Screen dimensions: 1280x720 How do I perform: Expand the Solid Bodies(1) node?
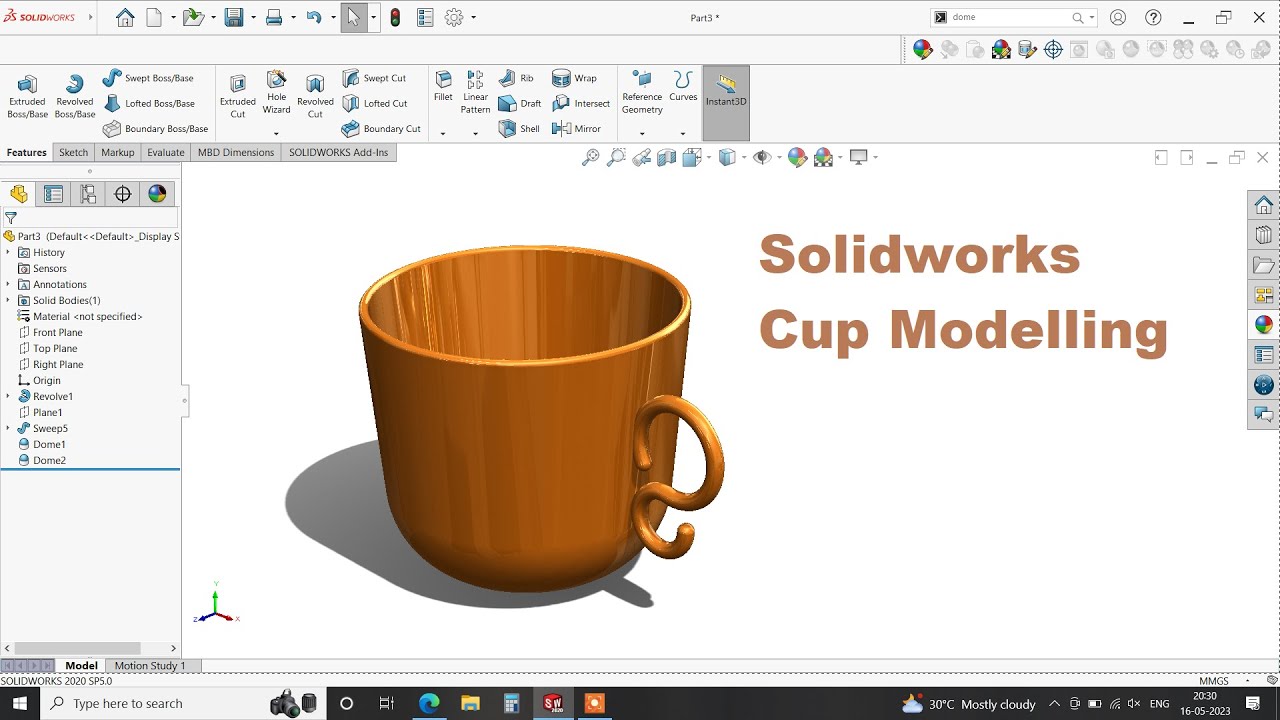(x=8, y=300)
